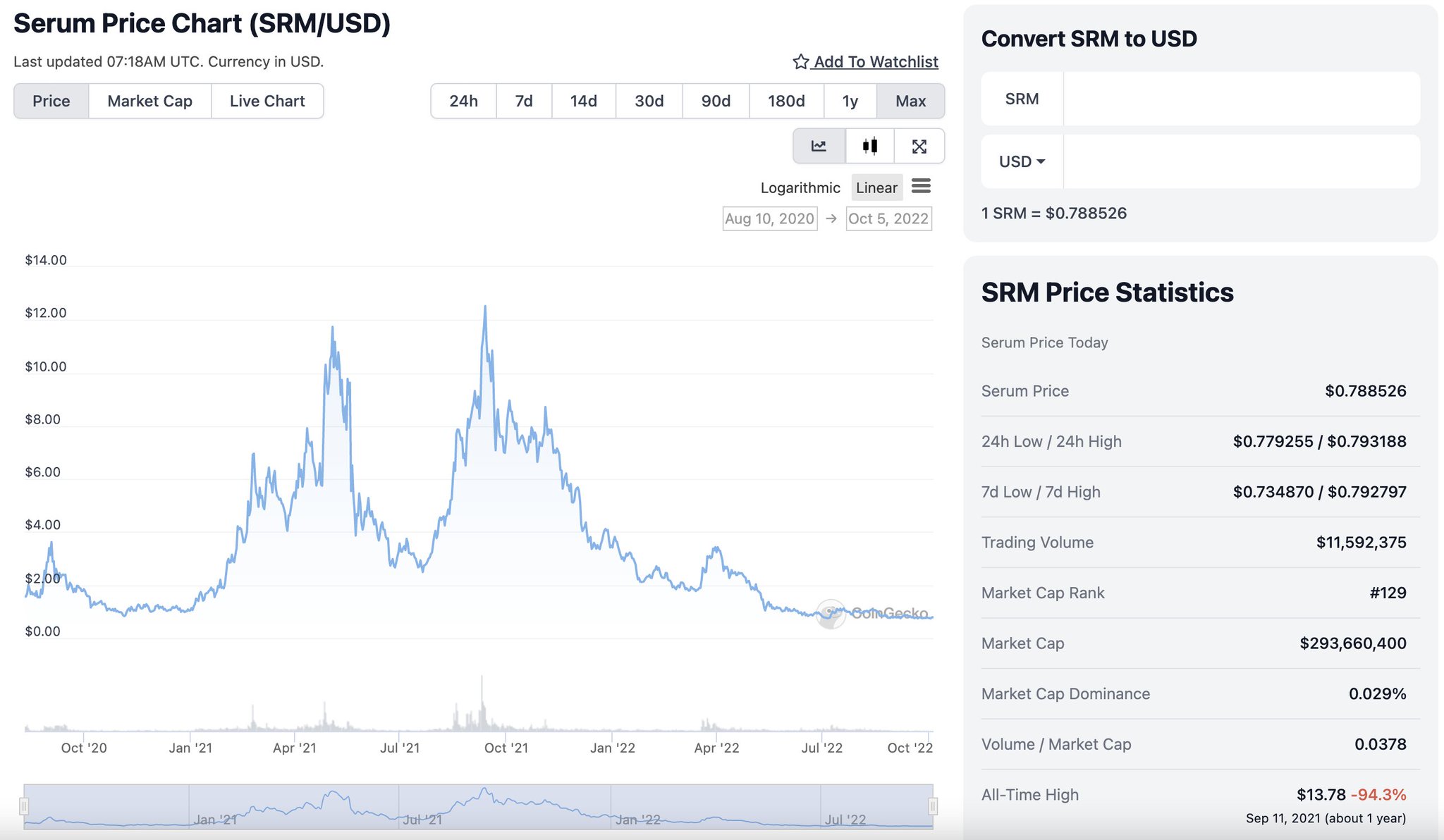Screen dimensions: 1444x840
Task: Click the 24h Low / 24h High label
Action: click(1051, 442)
